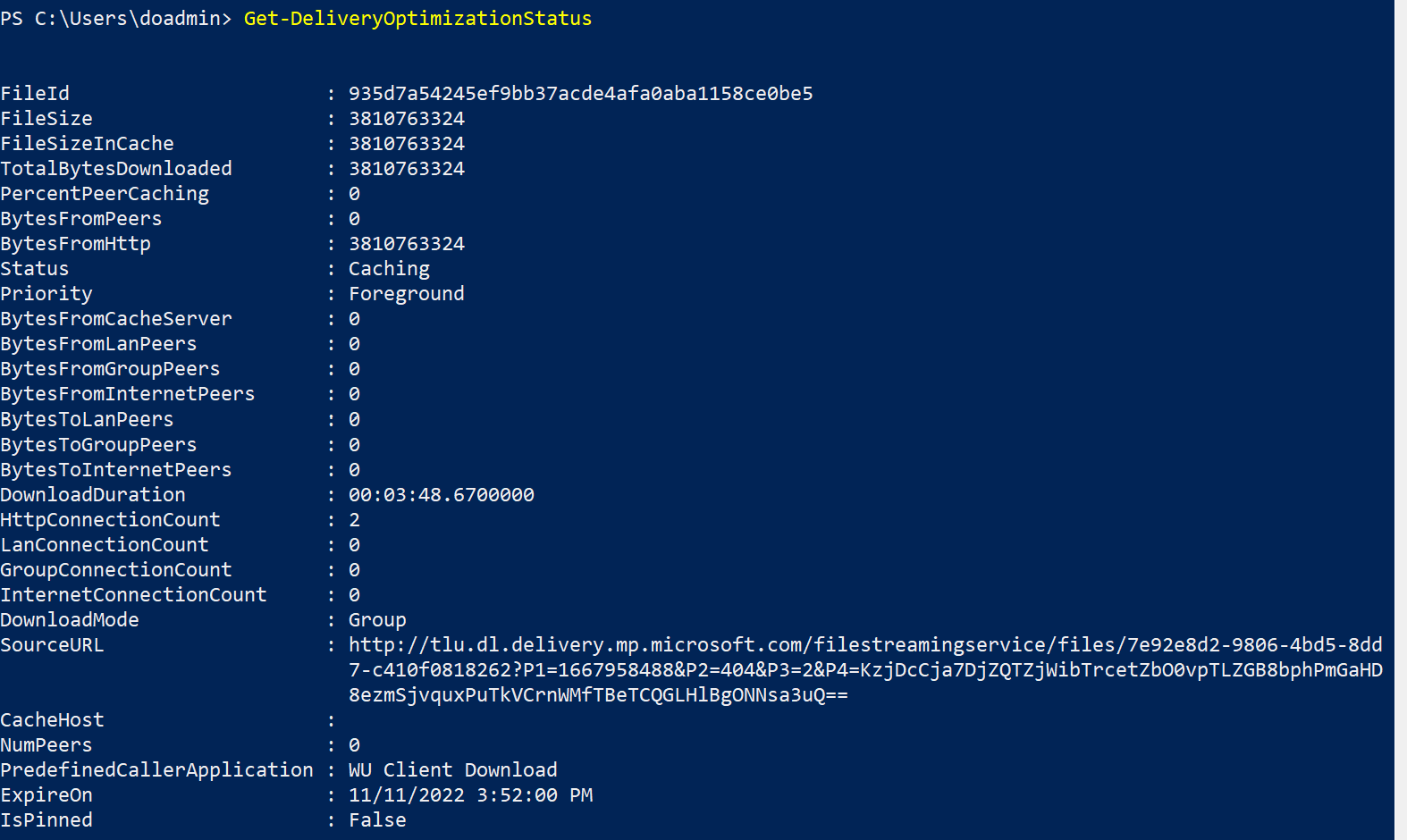Click the last line of SourceURL ending in ==
The image size is (1407, 840).
click(598, 695)
